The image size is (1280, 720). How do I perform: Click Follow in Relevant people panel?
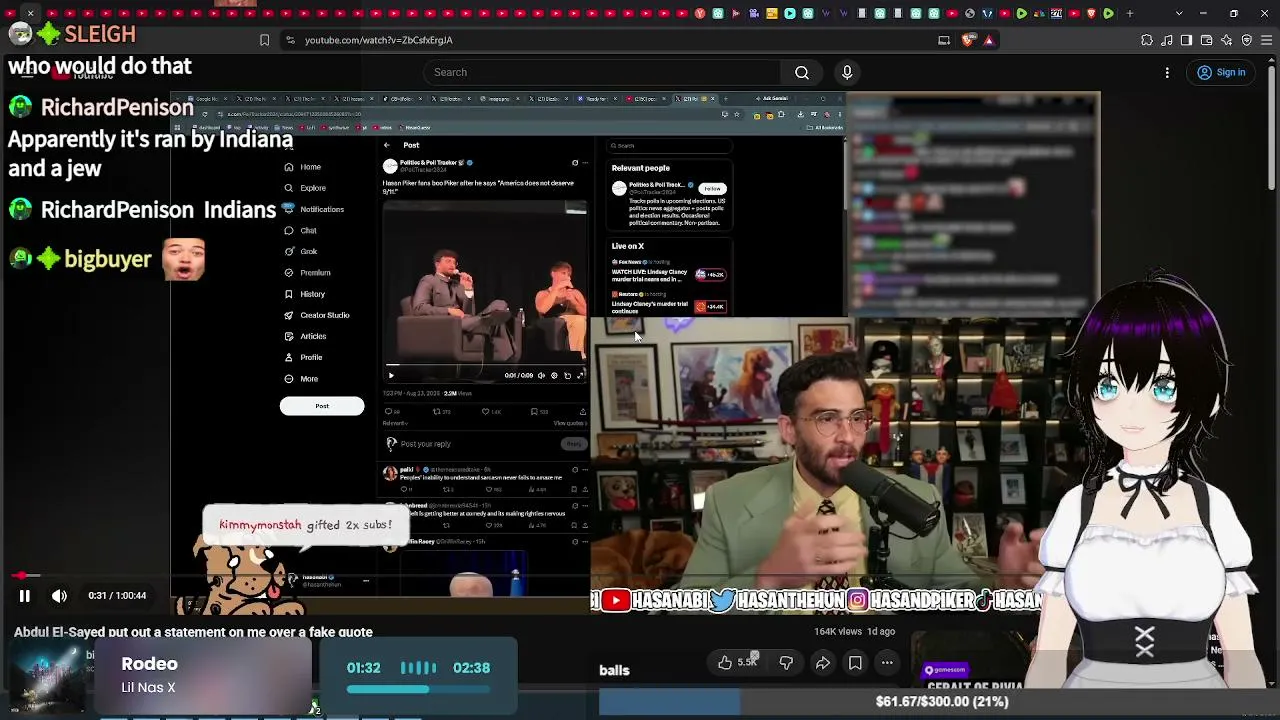coord(712,188)
